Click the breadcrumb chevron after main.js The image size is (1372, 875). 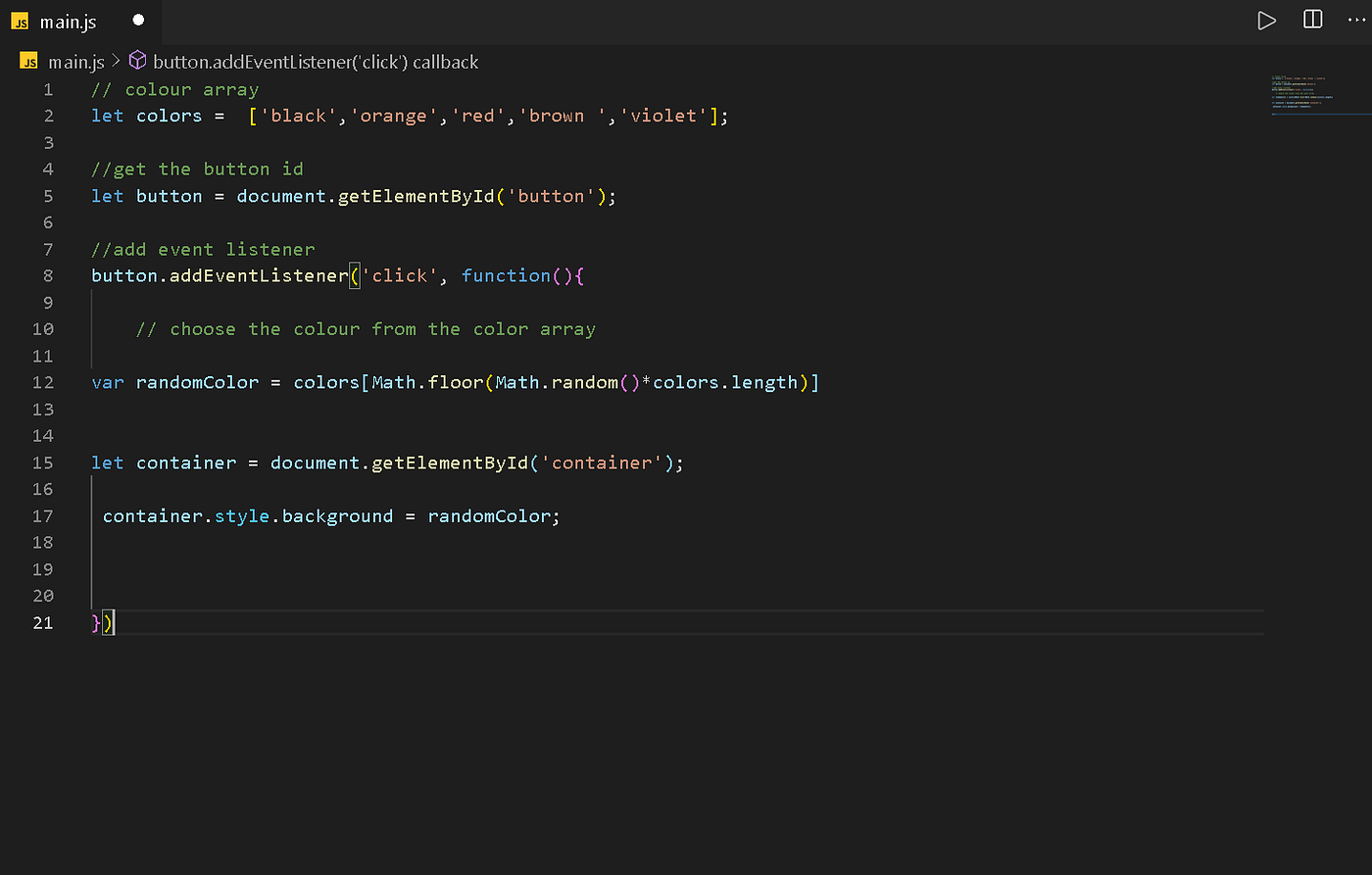point(115,61)
